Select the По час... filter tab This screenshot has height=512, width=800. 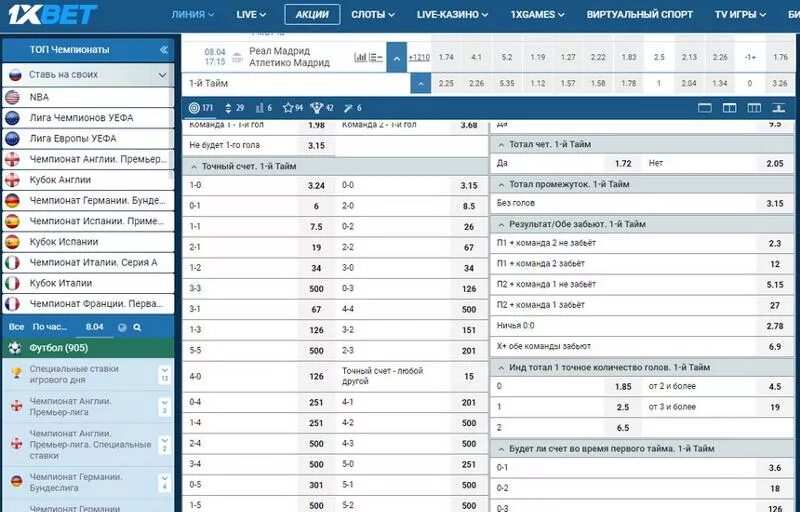point(49,327)
